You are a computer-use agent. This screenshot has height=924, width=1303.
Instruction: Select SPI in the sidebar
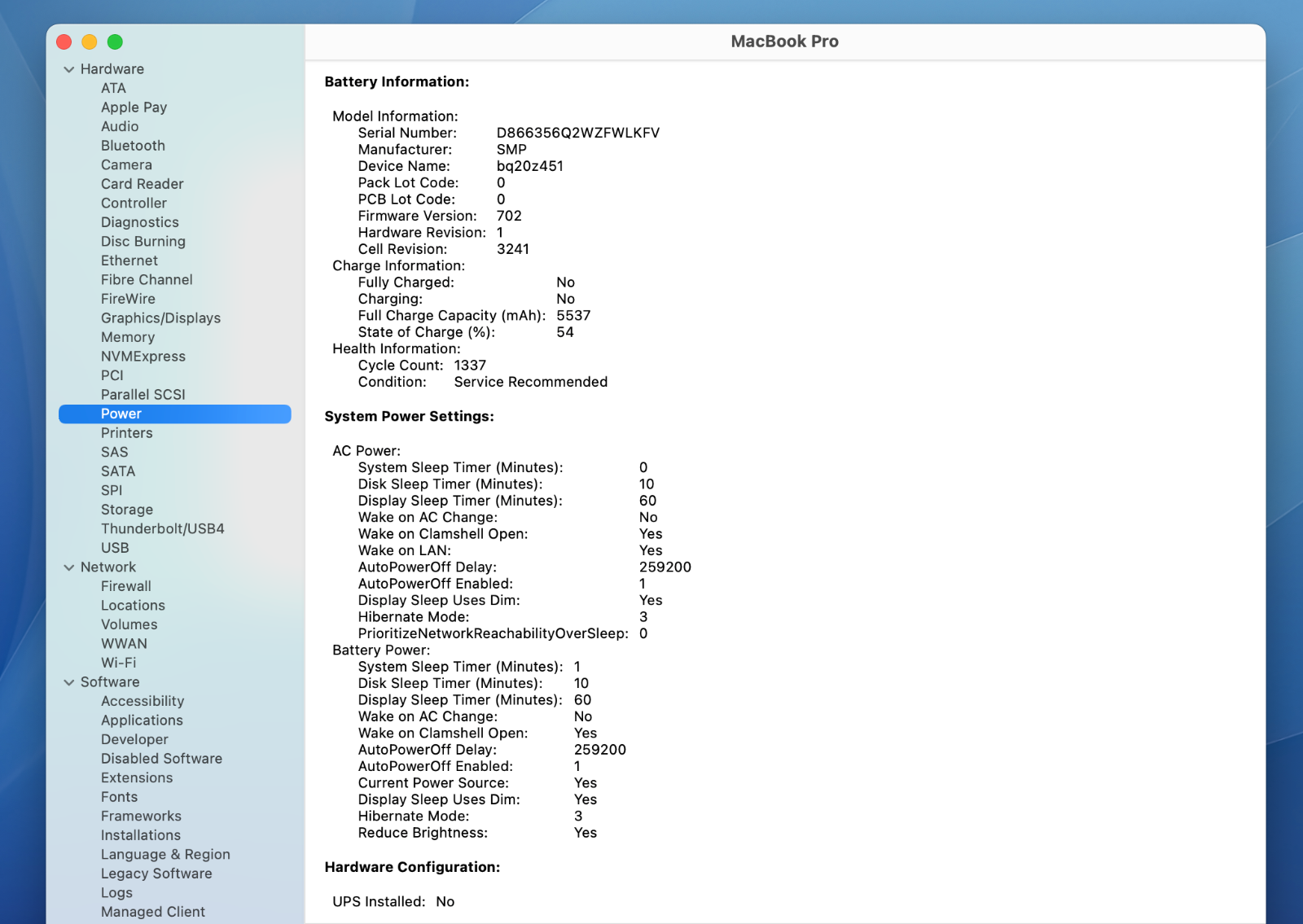pyautogui.click(x=112, y=490)
